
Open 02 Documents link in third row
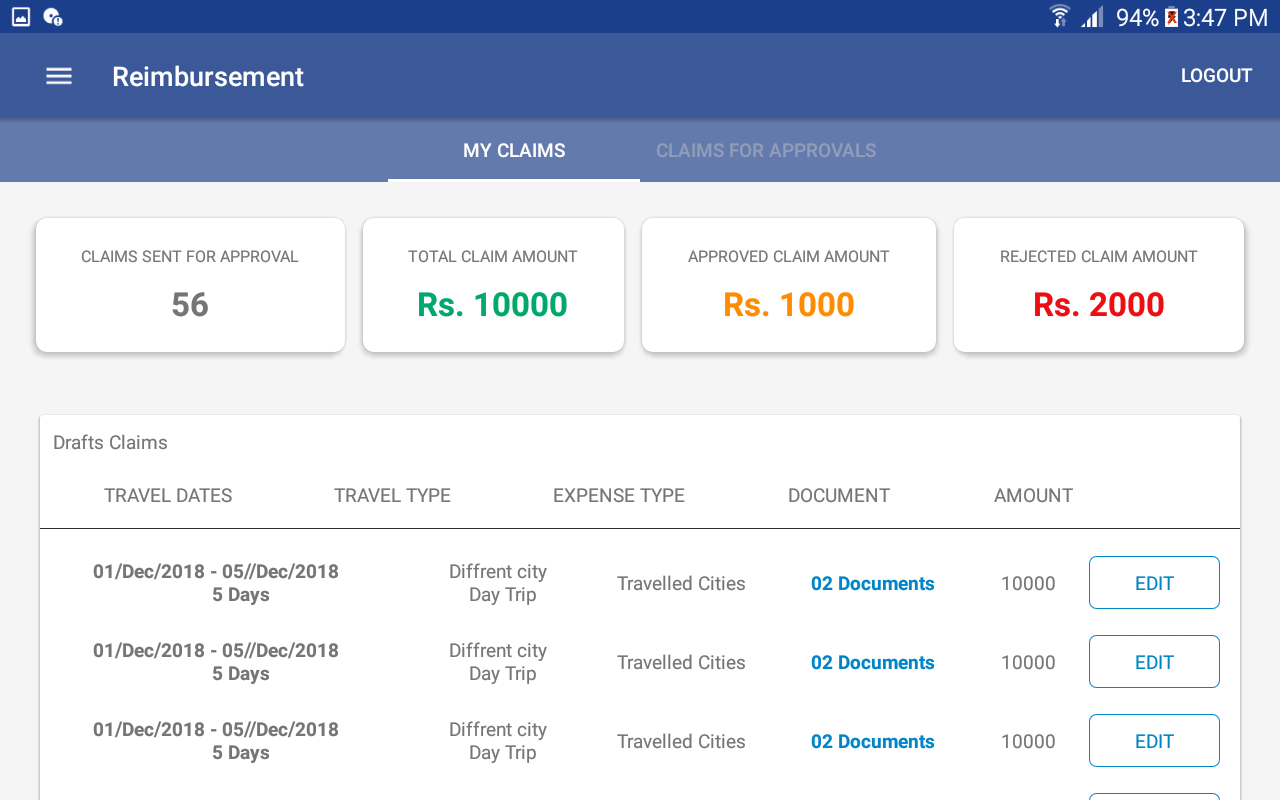[872, 742]
